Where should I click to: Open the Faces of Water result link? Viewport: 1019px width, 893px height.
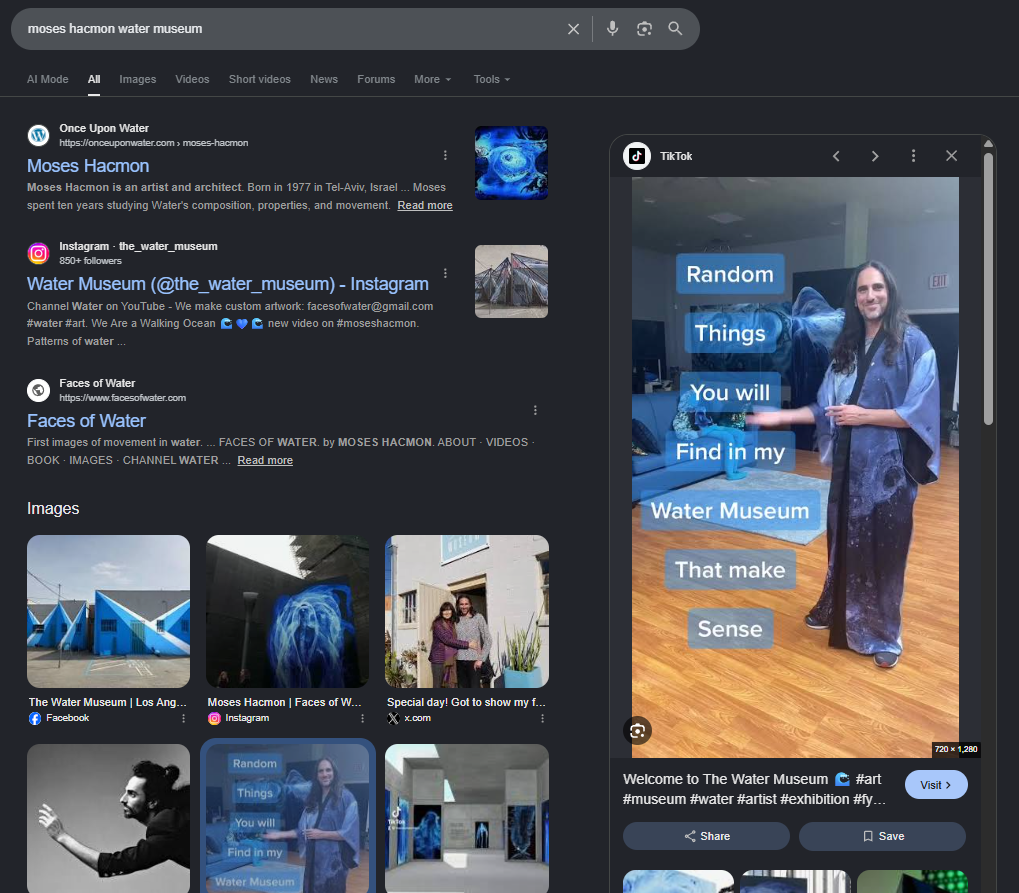coord(86,421)
